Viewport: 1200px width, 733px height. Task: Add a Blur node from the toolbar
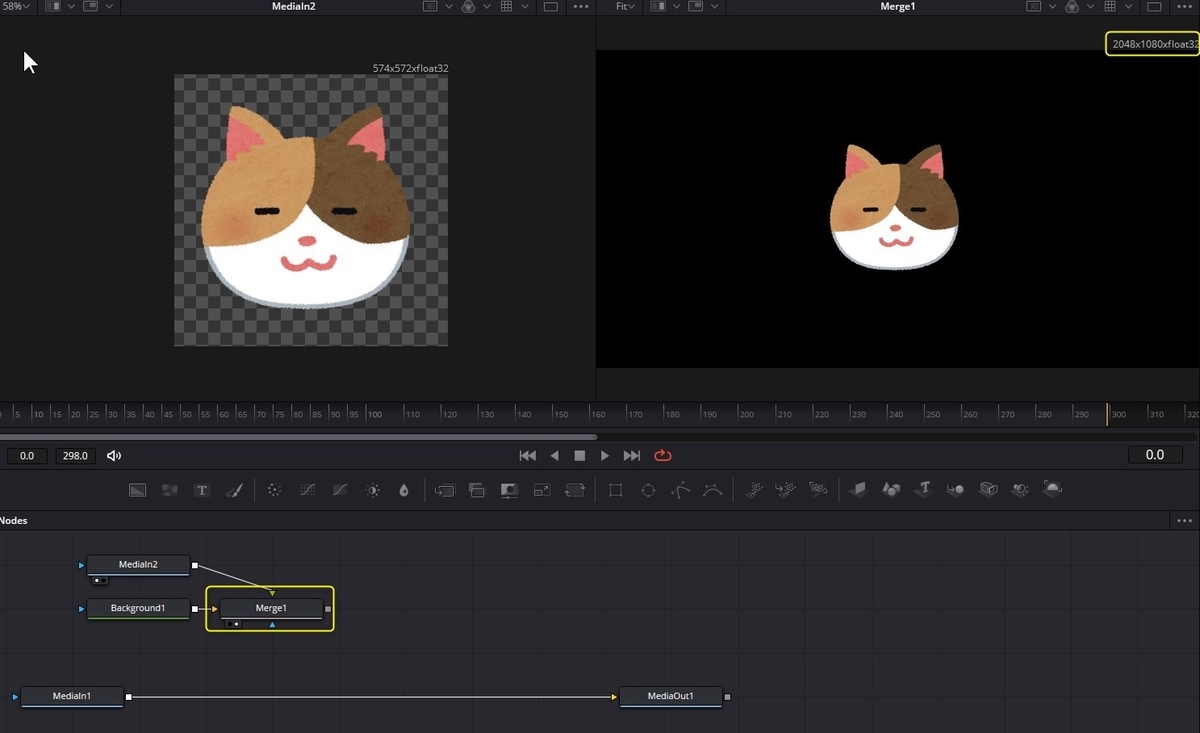404,490
